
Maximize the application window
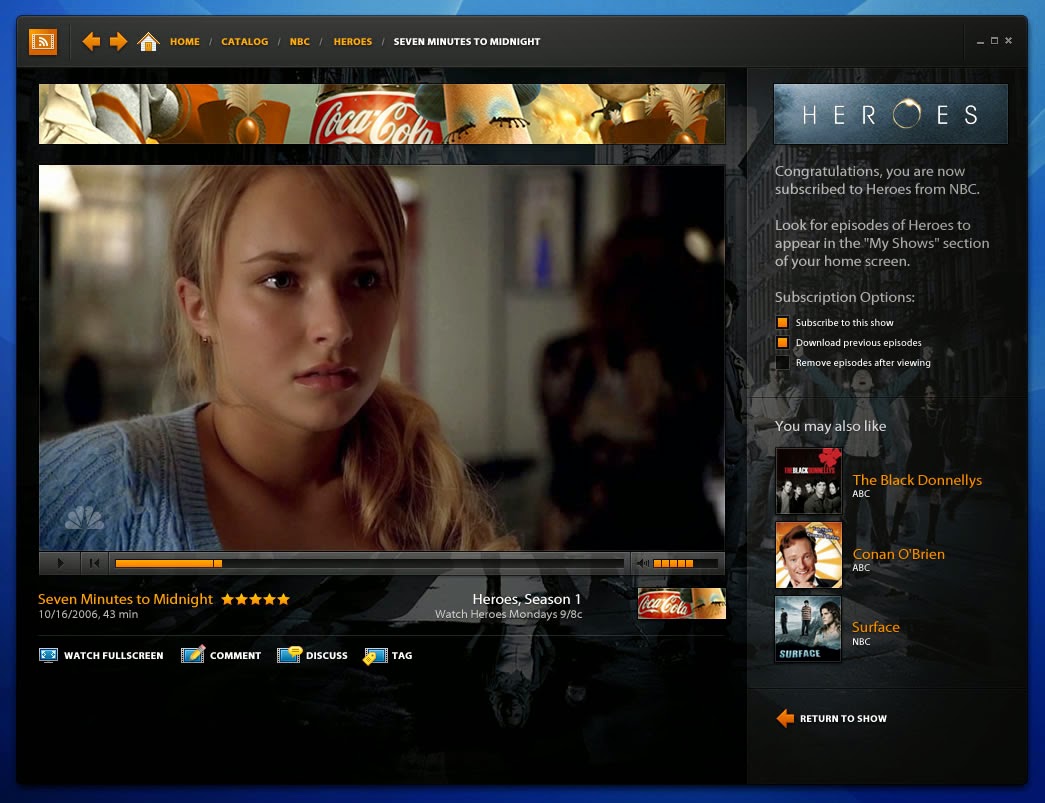[x=994, y=41]
